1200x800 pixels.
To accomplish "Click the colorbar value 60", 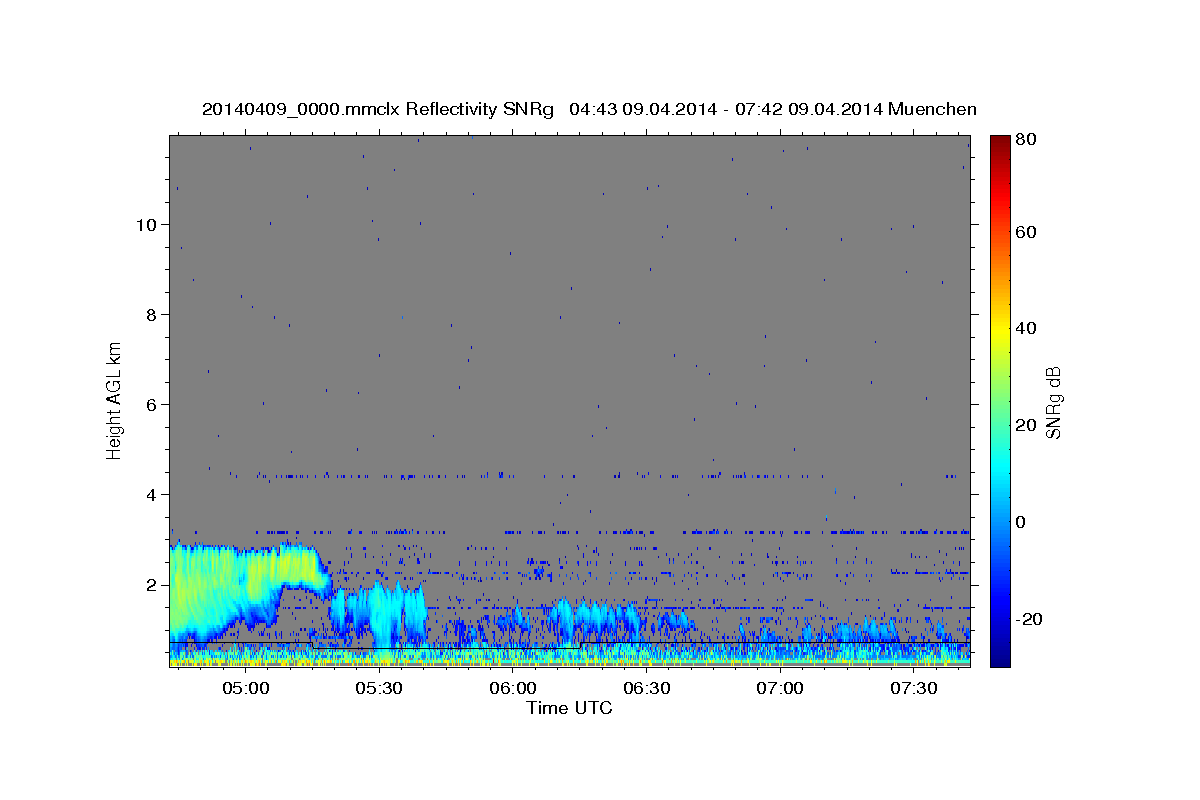I will 1025,232.
